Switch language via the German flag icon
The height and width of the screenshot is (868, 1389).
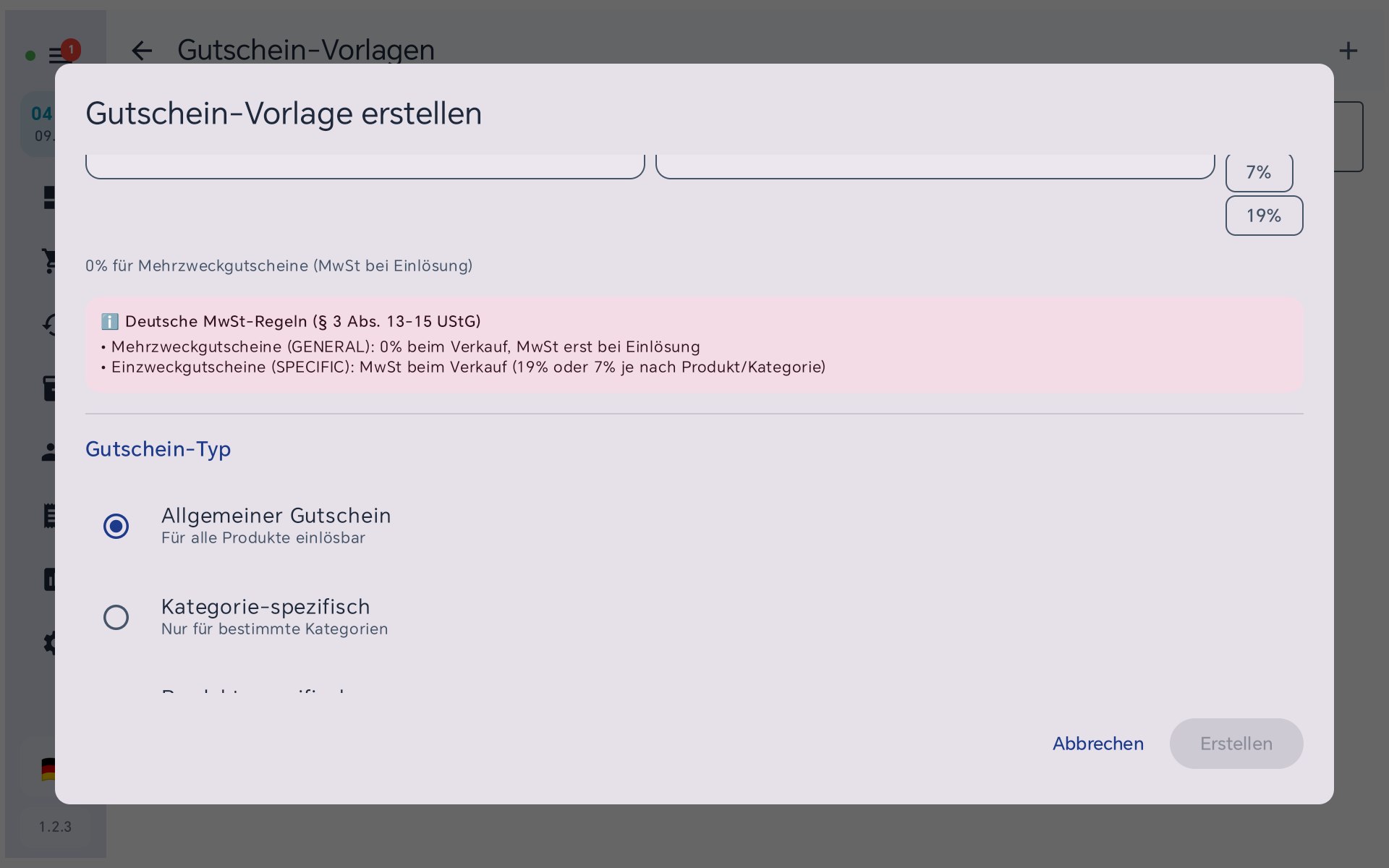coord(48,769)
